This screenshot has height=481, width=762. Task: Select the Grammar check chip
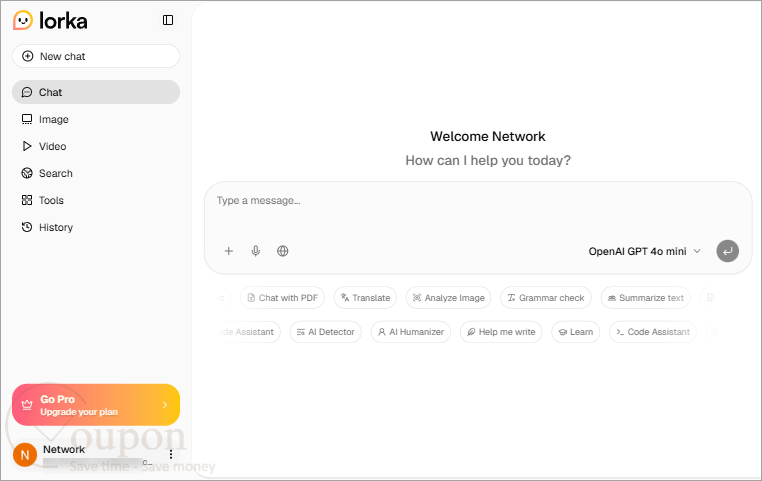(x=546, y=298)
